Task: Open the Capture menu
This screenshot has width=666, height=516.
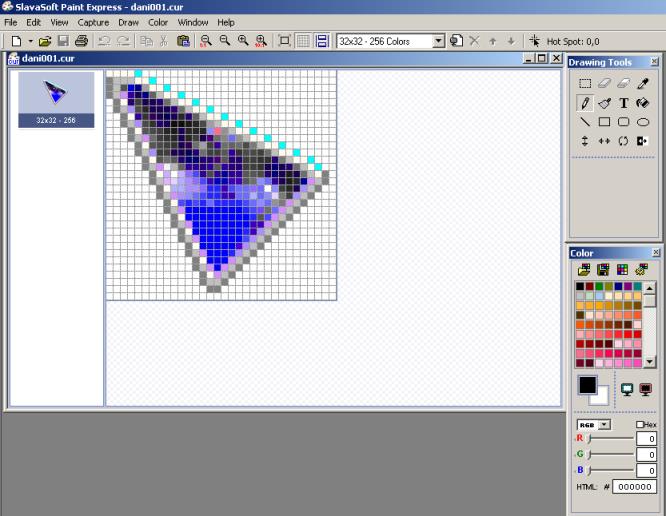Action: 93,22
